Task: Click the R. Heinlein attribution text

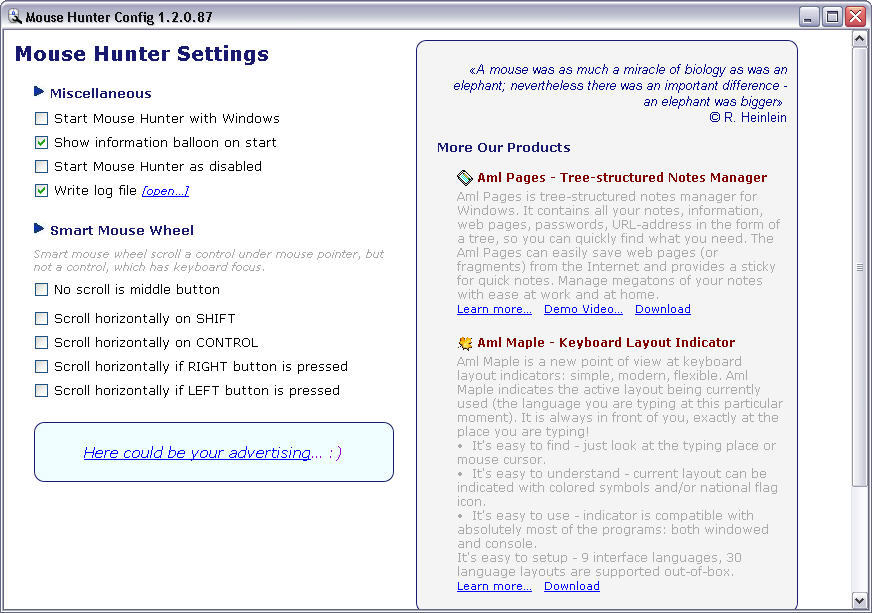Action: (x=748, y=117)
